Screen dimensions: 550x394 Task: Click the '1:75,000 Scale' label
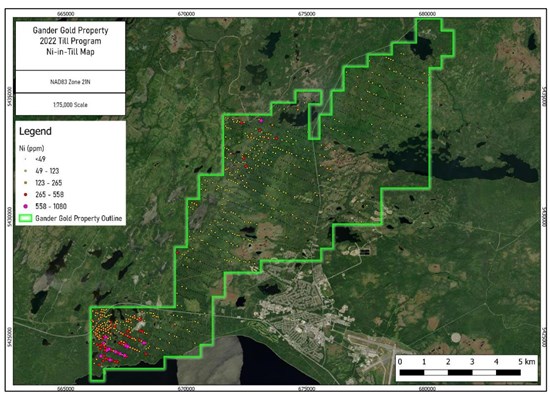click(71, 105)
